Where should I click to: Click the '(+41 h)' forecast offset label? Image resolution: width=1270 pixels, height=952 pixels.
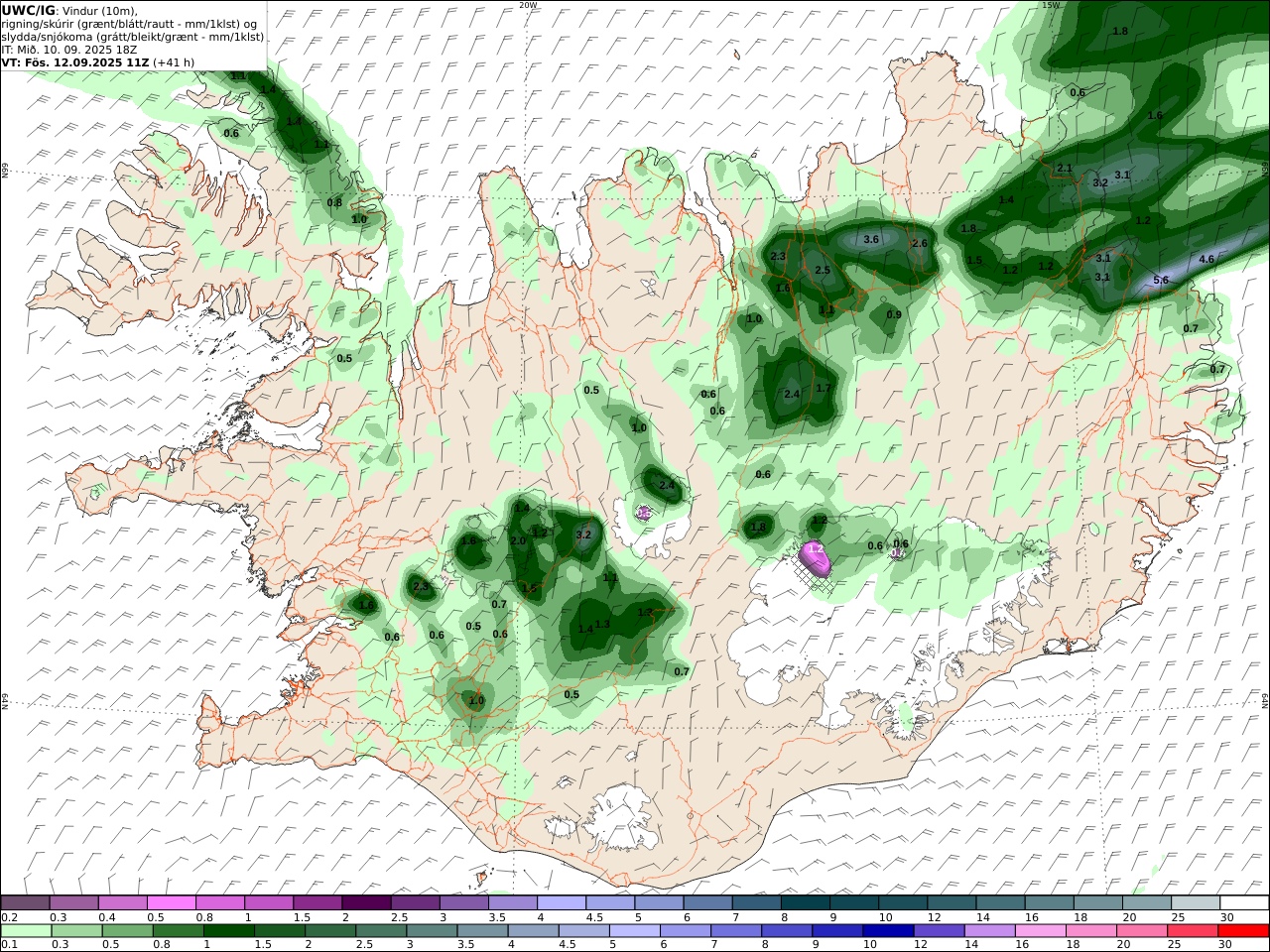[x=175, y=61]
